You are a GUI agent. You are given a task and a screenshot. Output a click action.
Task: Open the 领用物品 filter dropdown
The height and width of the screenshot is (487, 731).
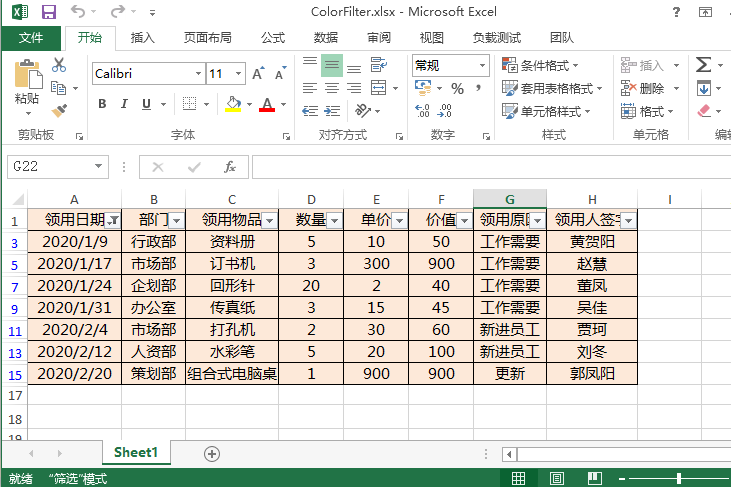(269, 221)
